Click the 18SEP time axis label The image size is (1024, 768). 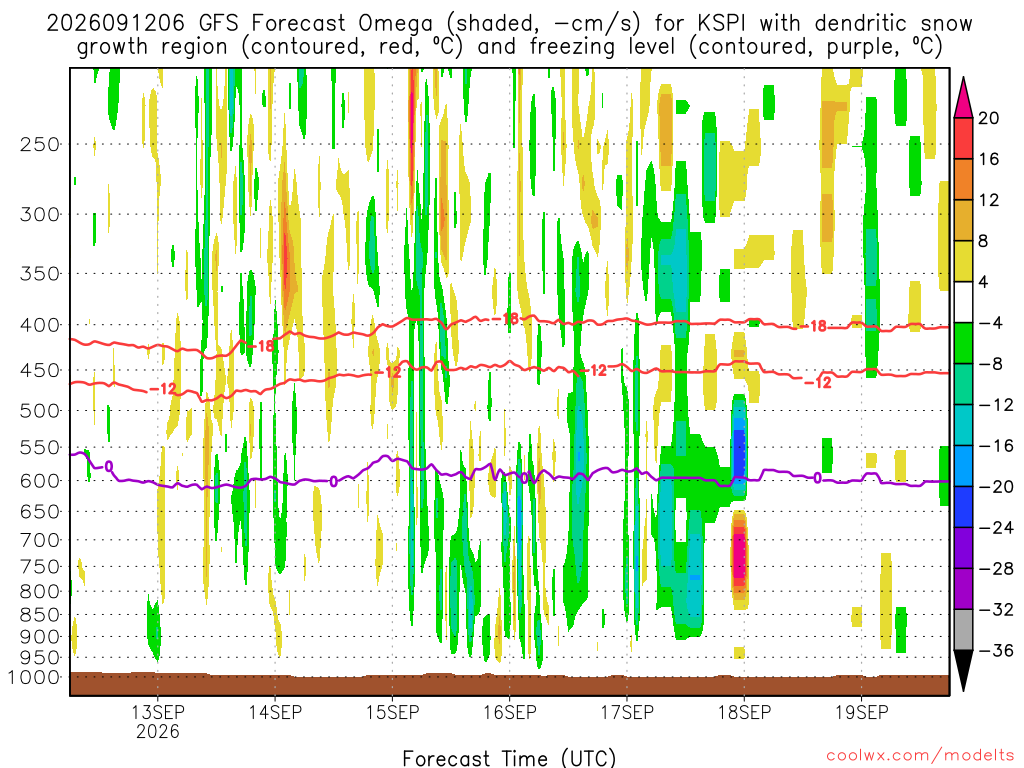744,712
